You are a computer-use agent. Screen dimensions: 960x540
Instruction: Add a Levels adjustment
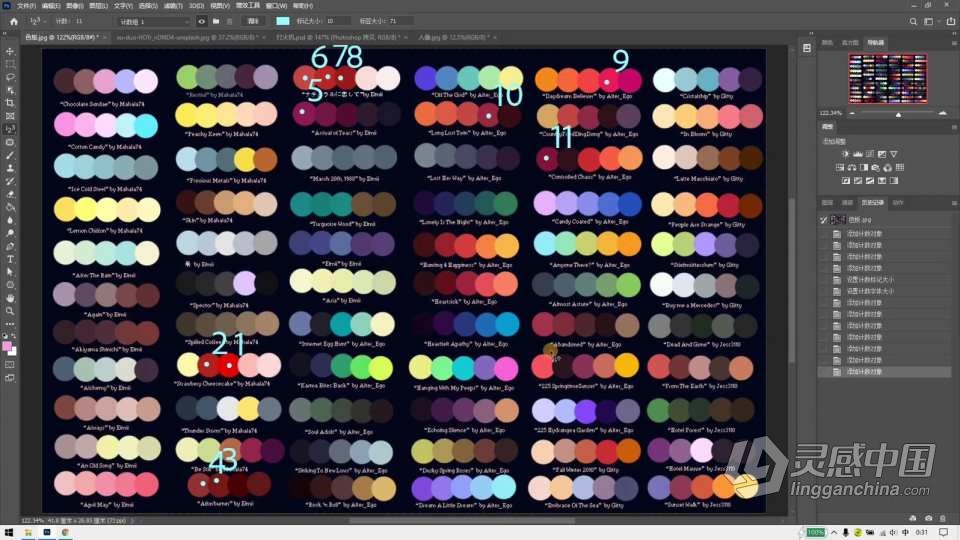click(858, 154)
